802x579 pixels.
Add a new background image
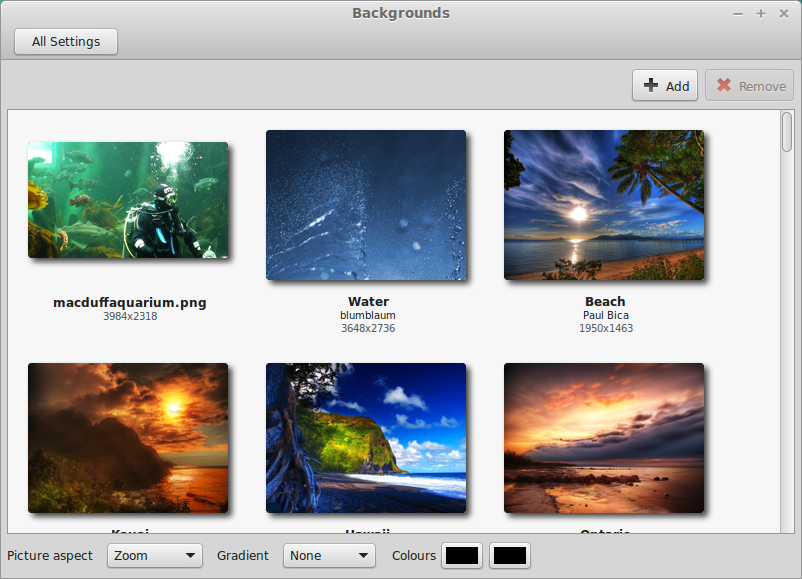coord(665,85)
